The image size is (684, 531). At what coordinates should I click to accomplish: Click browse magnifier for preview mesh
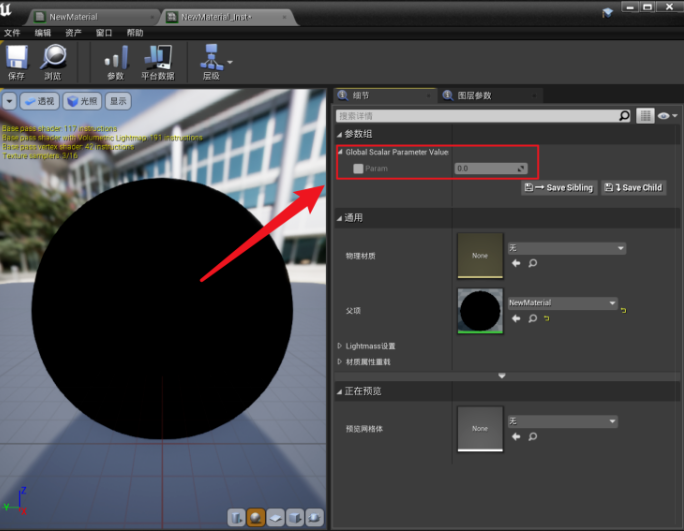(x=533, y=436)
